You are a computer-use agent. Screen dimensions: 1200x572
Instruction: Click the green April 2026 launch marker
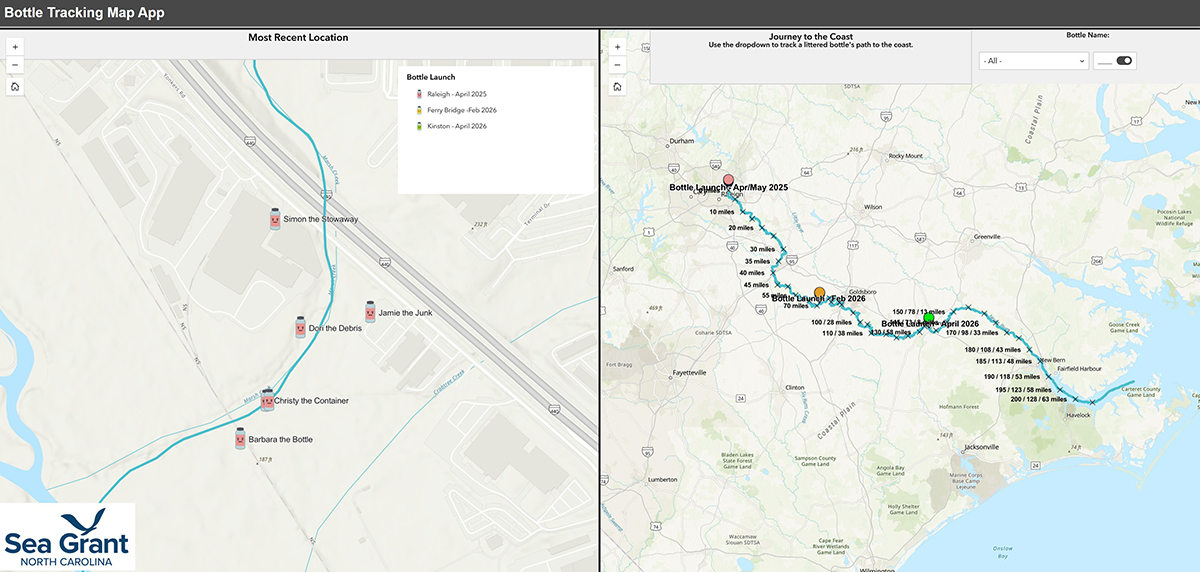coord(929,318)
